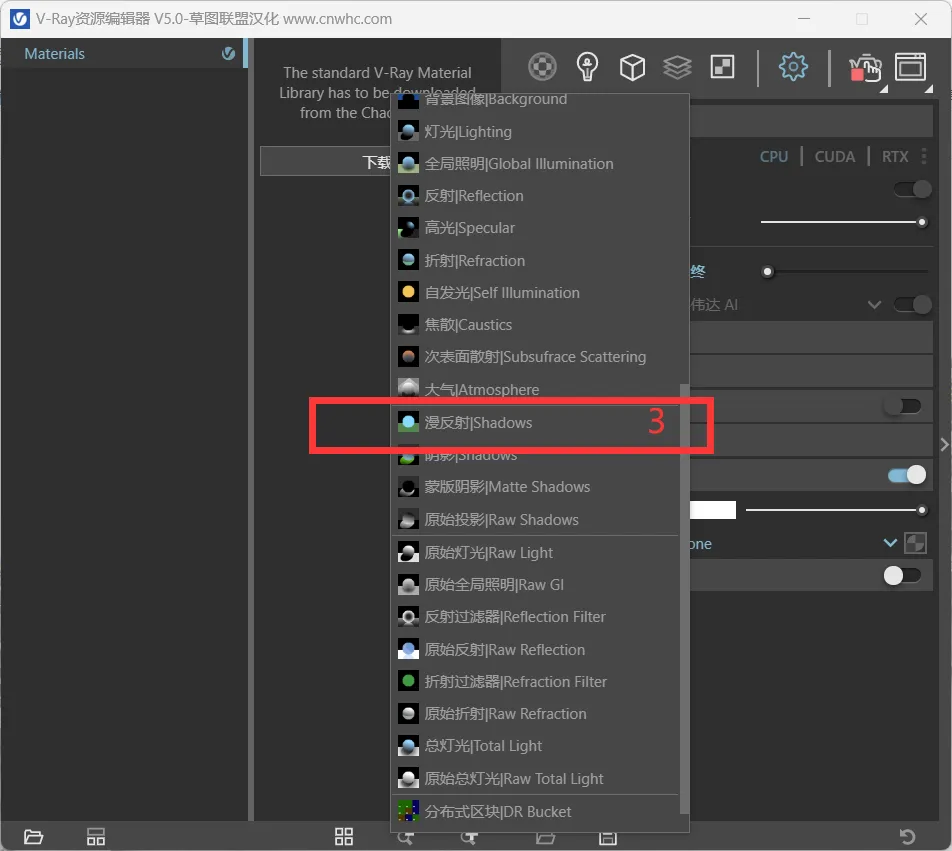Open the dropdown chevron near texture slot

pyautogui.click(x=890, y=543)
